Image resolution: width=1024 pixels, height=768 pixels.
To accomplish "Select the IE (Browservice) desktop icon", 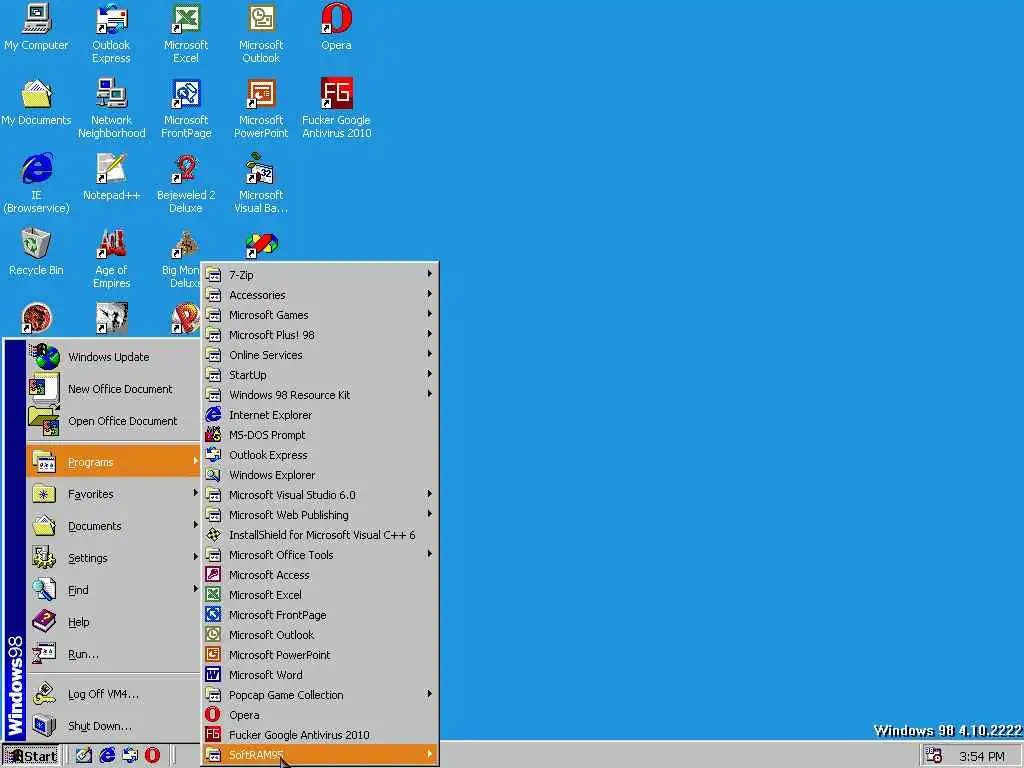I will coord(36,184).
